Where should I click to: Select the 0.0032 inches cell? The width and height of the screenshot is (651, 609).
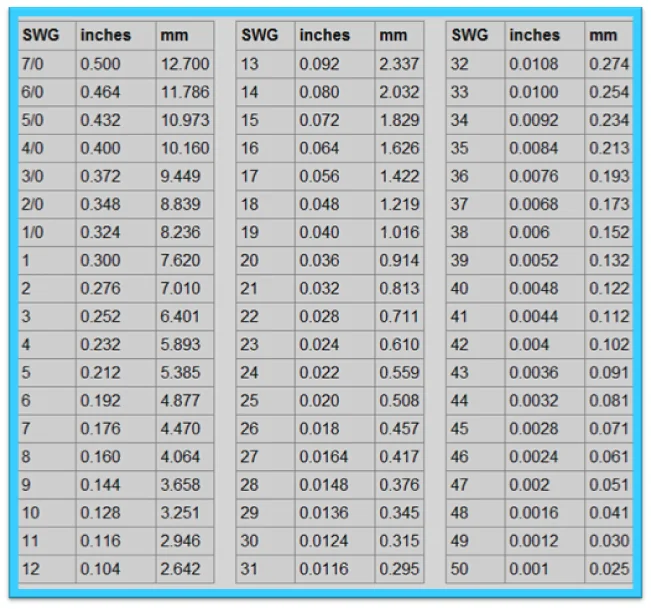545,401
